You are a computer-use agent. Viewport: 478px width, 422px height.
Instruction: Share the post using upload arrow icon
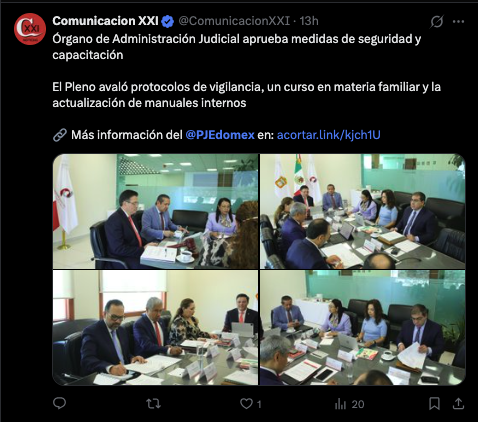(459, 404)
